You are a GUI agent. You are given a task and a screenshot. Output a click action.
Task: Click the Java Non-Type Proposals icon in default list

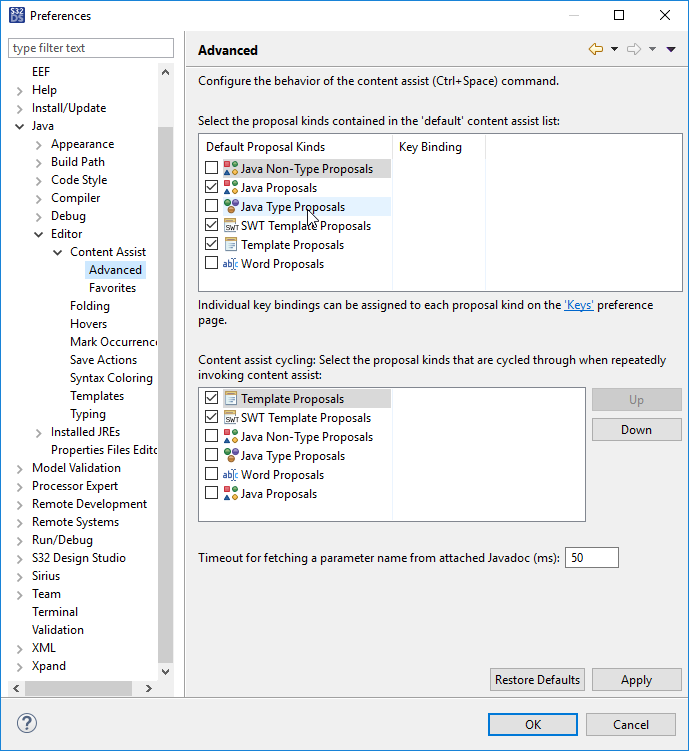point(230,169)
